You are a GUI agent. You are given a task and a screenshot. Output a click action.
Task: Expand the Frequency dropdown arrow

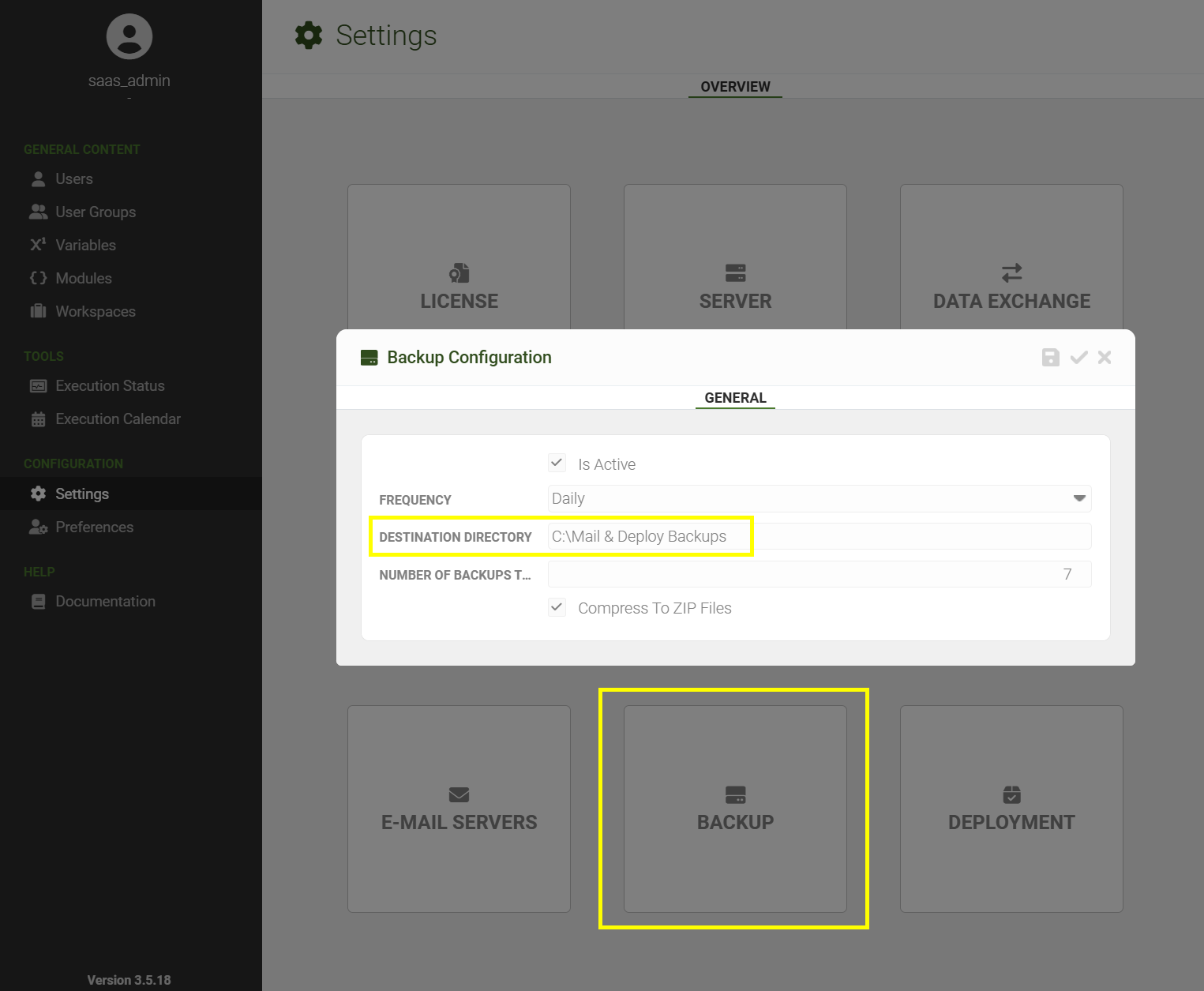[1079, 498]
